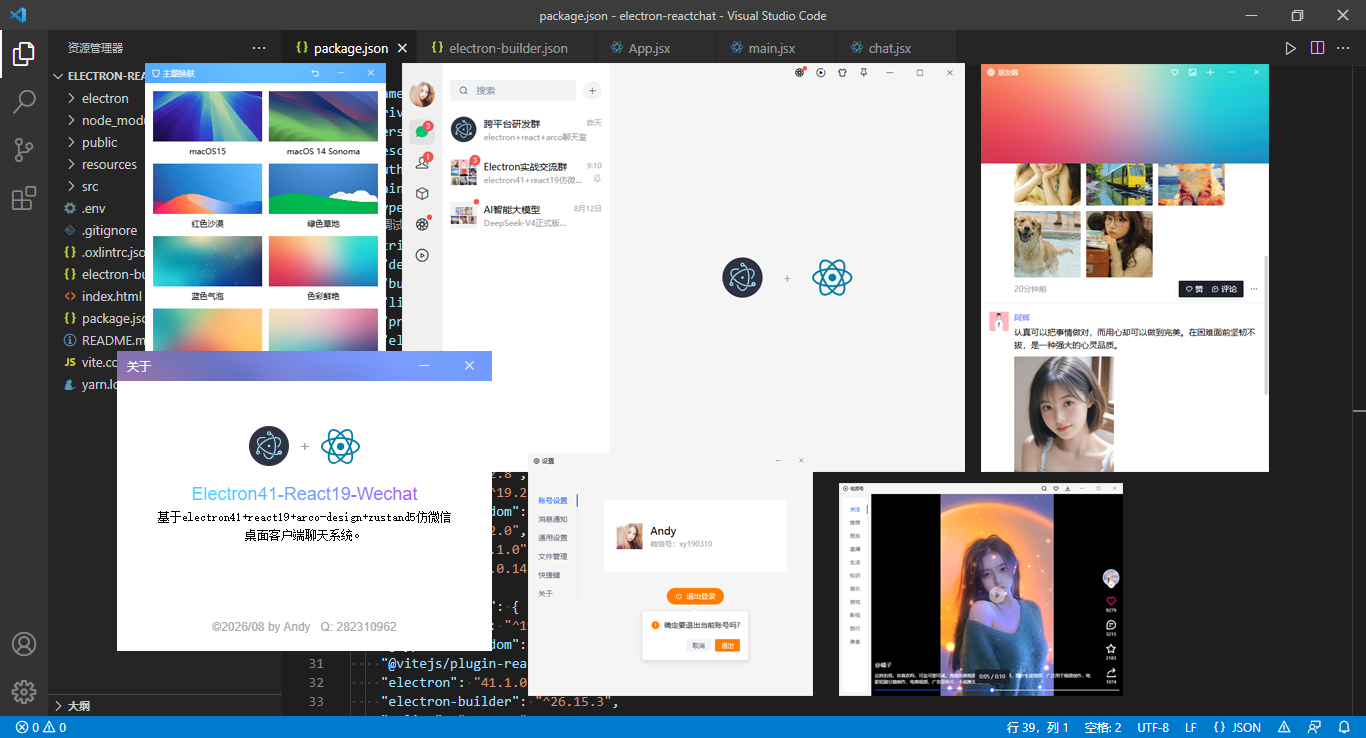Screen dimensions: 1366x738
Task: Click the theme shirt icon in chat titlebar
Action: coord(842,72)
